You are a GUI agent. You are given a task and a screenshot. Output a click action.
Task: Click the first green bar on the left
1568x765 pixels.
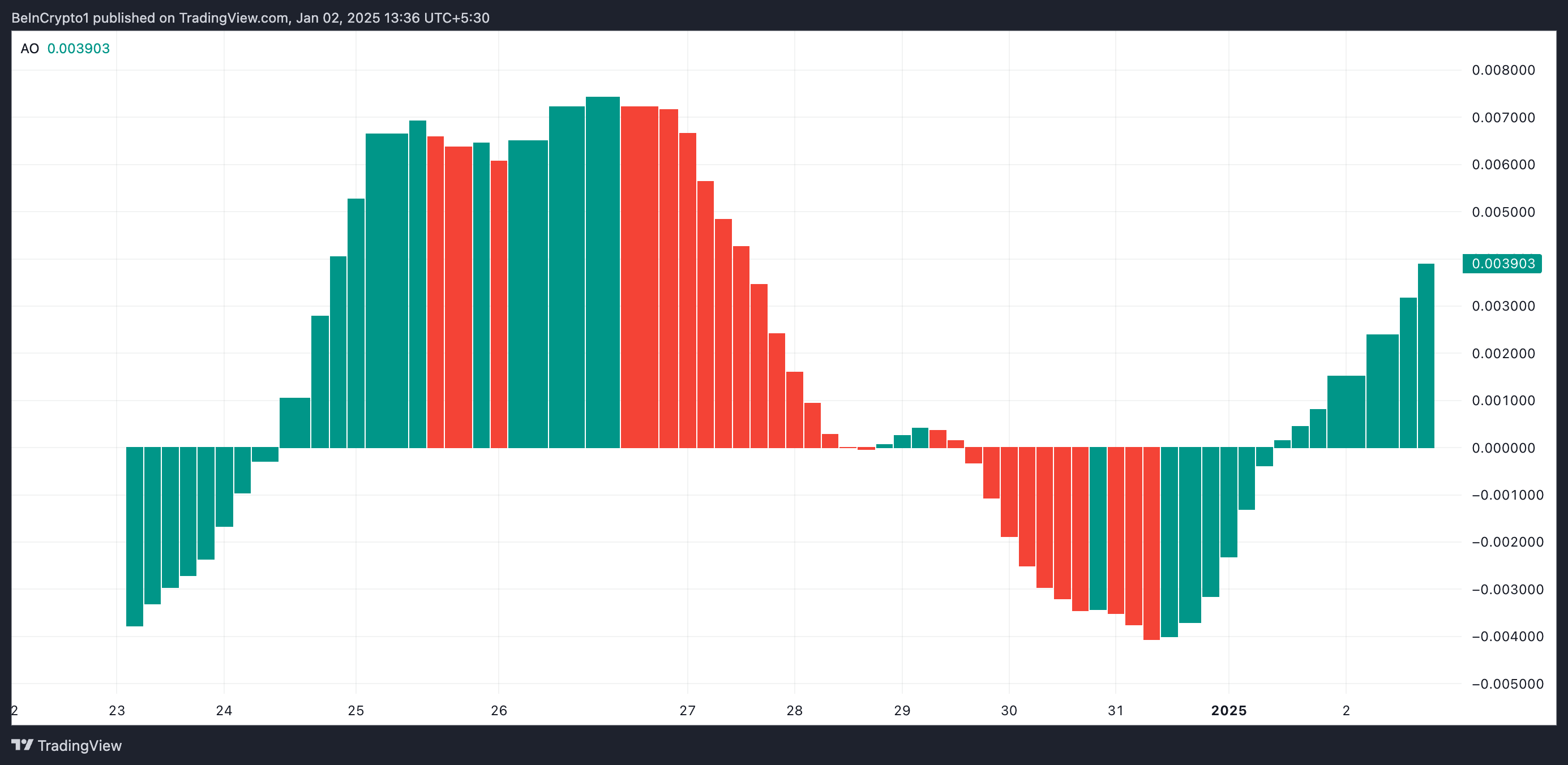(x=135, y=536)
